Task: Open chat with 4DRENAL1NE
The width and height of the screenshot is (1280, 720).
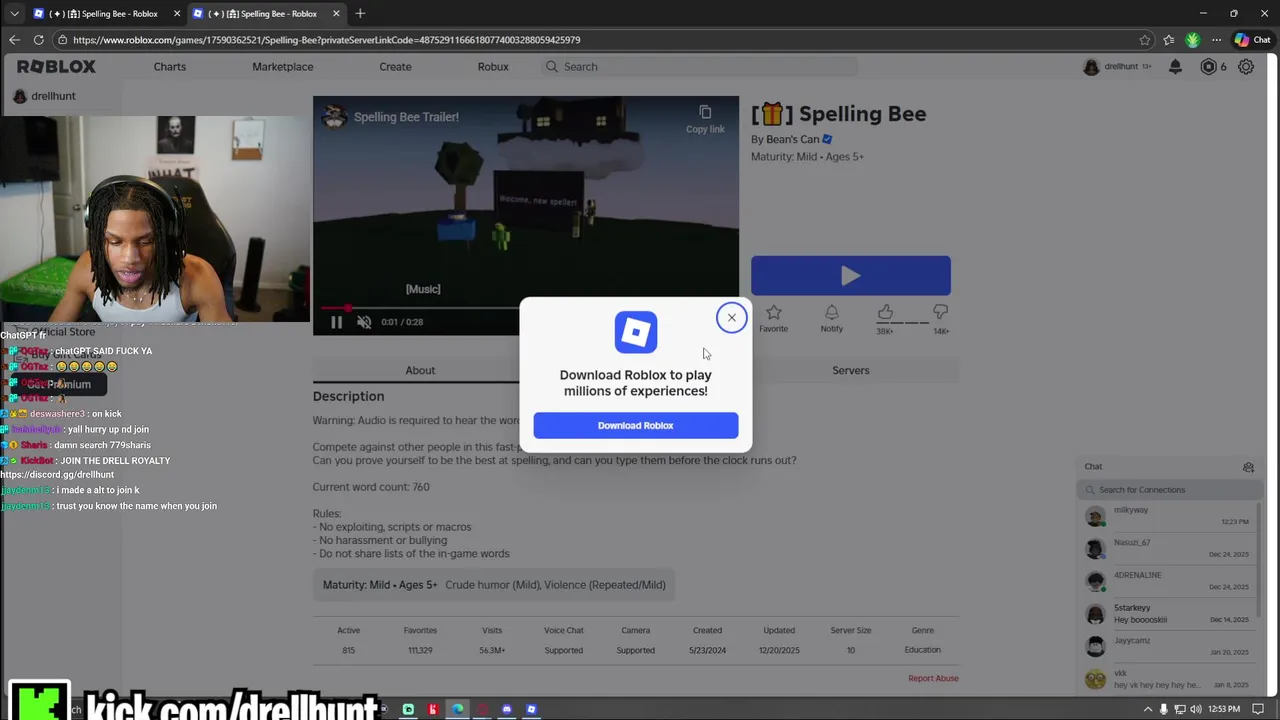Action: point(1168,581)
